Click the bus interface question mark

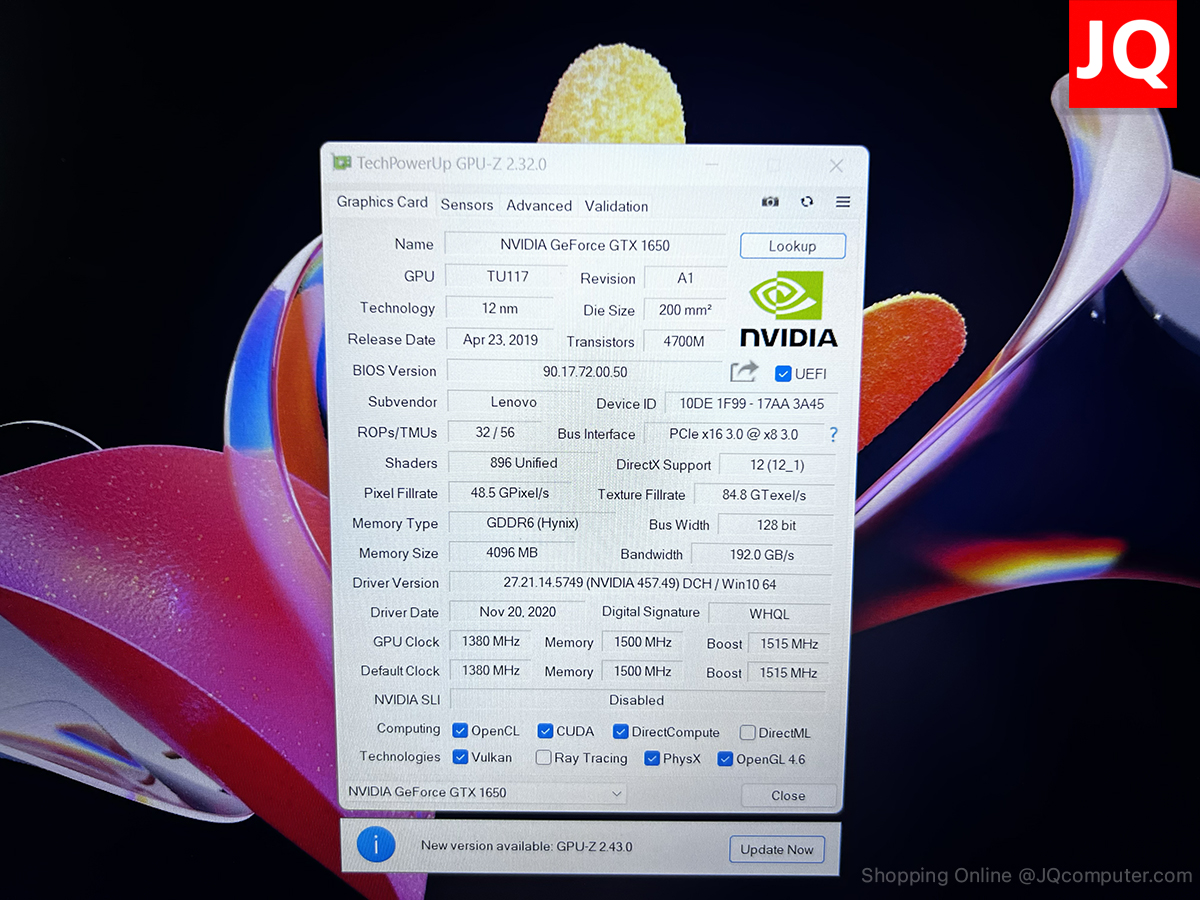click(833, 435)
